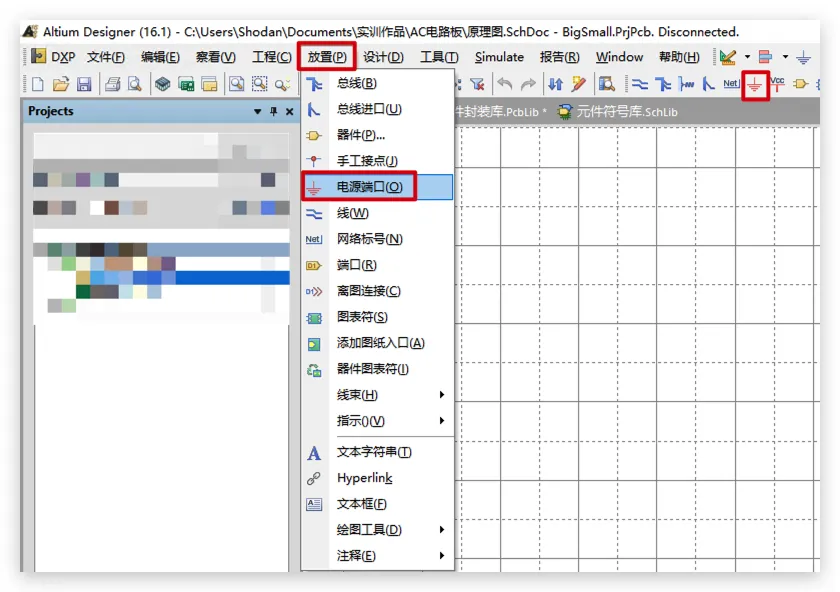Undo the last action with arrow icon
Viewport: 840px width, 592px height.
(505, 84)
